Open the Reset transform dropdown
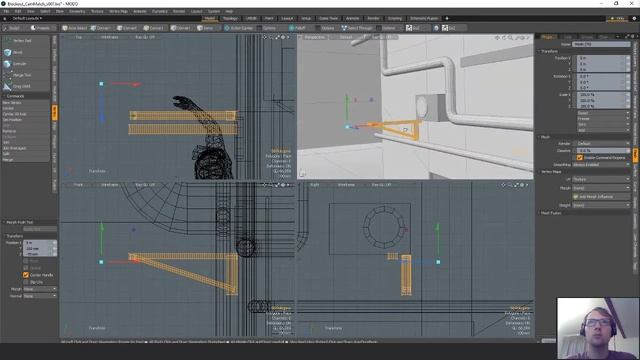Viewport: 640px width, 360px height. pyautogui.click(x=603, y=113)
